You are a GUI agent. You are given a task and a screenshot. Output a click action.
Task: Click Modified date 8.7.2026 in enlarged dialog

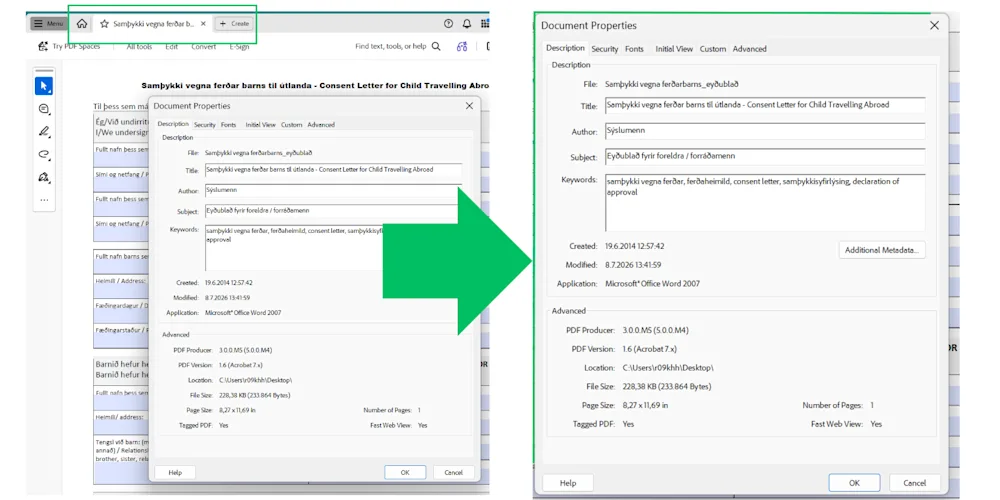tap(633, 265)
